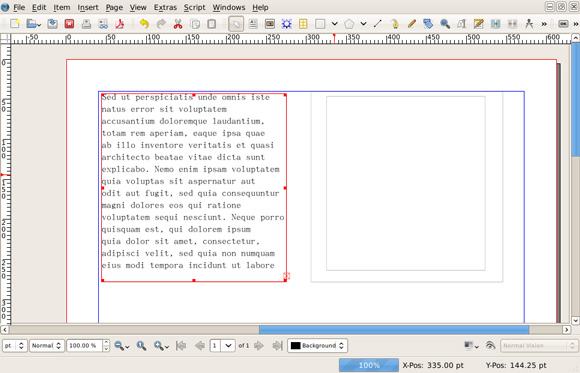Click the Zoom Out magnifier button

[119, 346]
